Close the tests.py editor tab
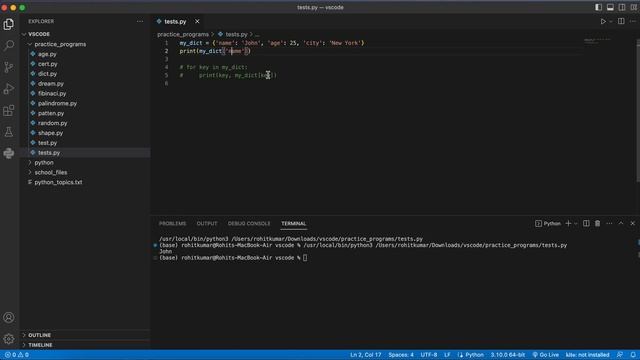 click(x=197, y=21)
